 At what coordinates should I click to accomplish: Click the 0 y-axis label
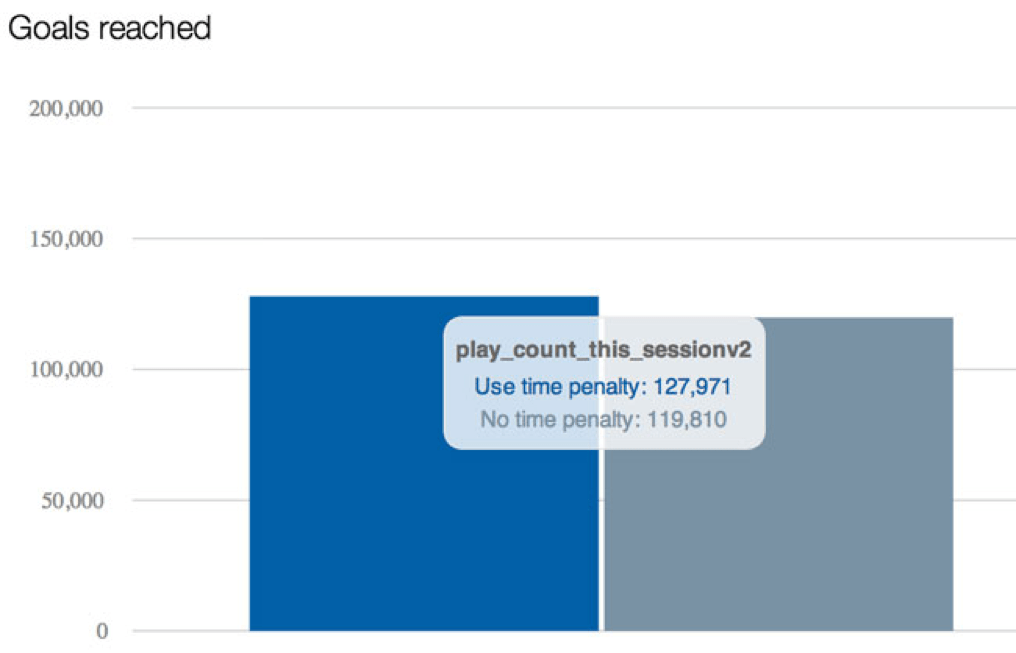102,631
